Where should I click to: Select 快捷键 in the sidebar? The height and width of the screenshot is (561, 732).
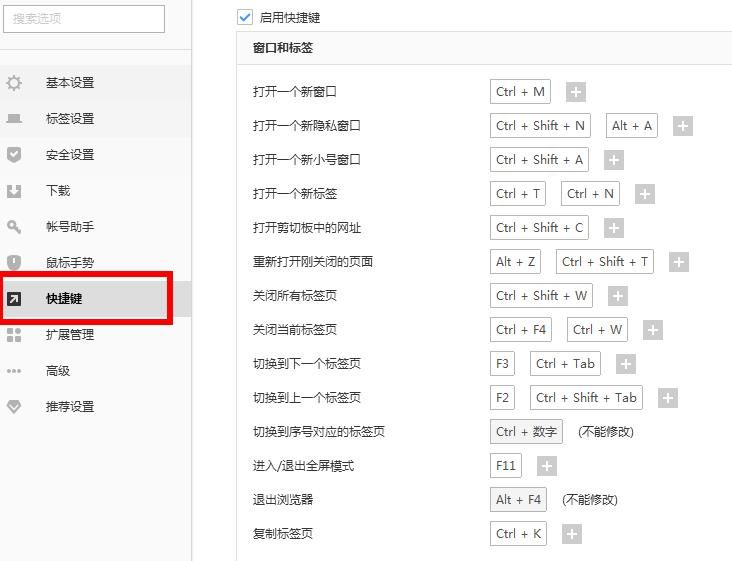click(64, 299)
